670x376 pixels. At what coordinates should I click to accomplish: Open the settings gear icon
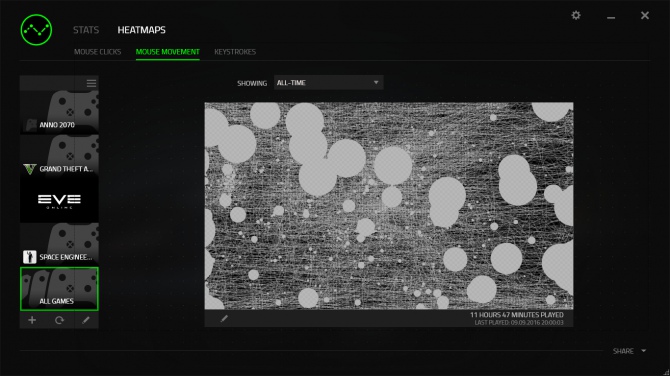(576, 15)
